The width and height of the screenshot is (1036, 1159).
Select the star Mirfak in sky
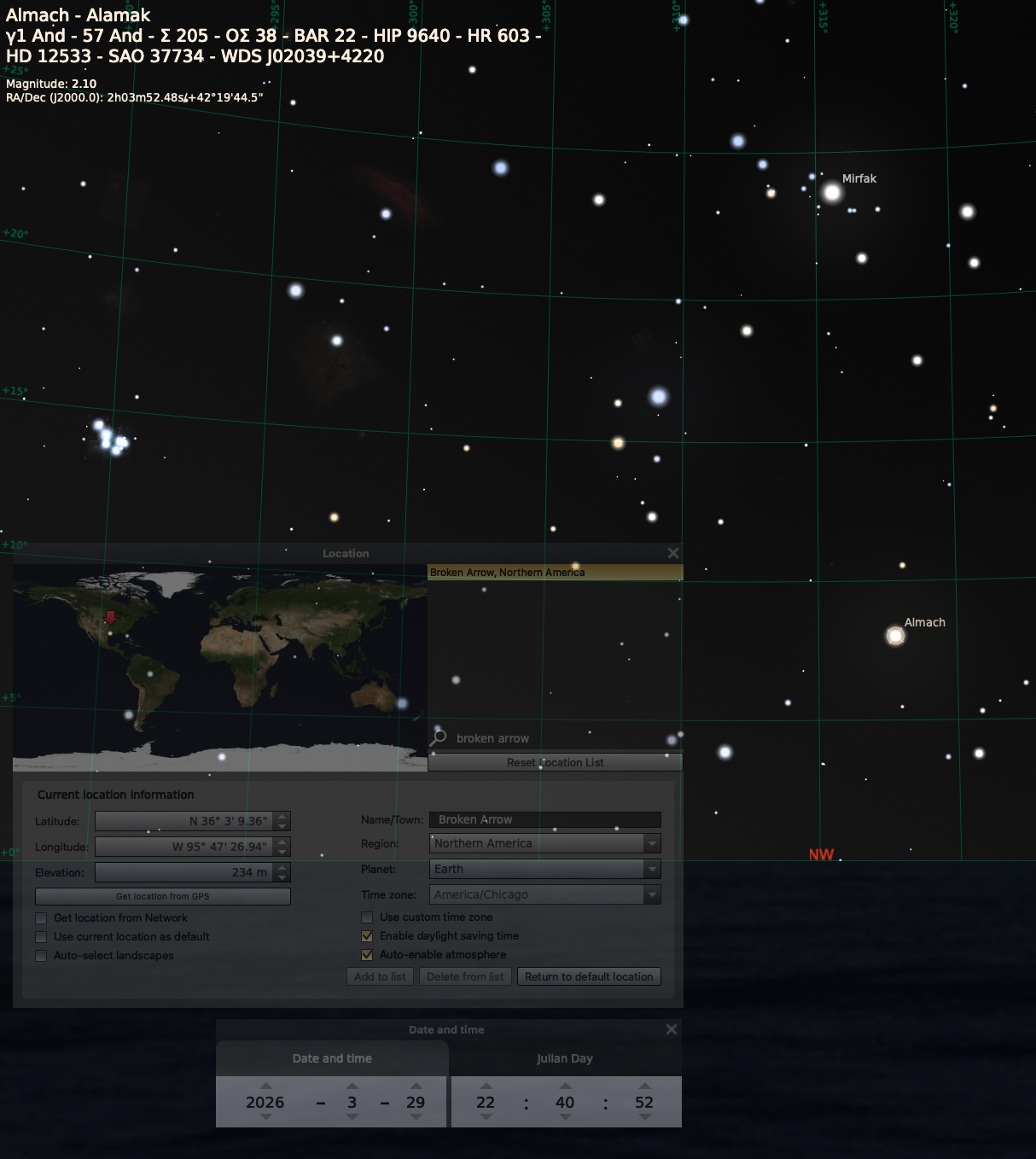click(832, 192)
